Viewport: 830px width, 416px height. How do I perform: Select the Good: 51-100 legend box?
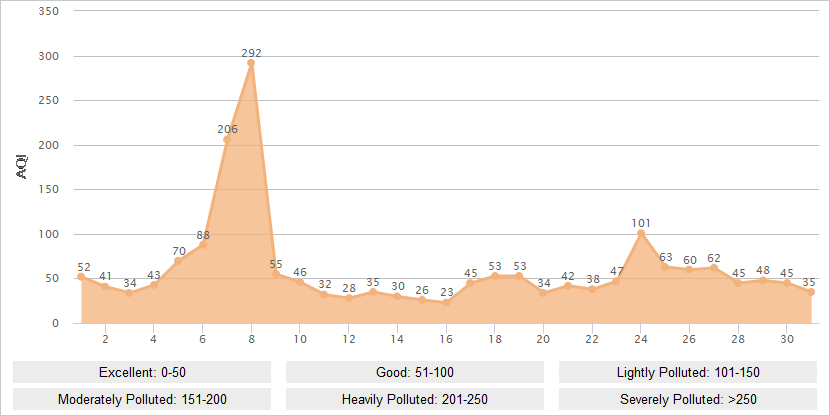tap(415, 372)
